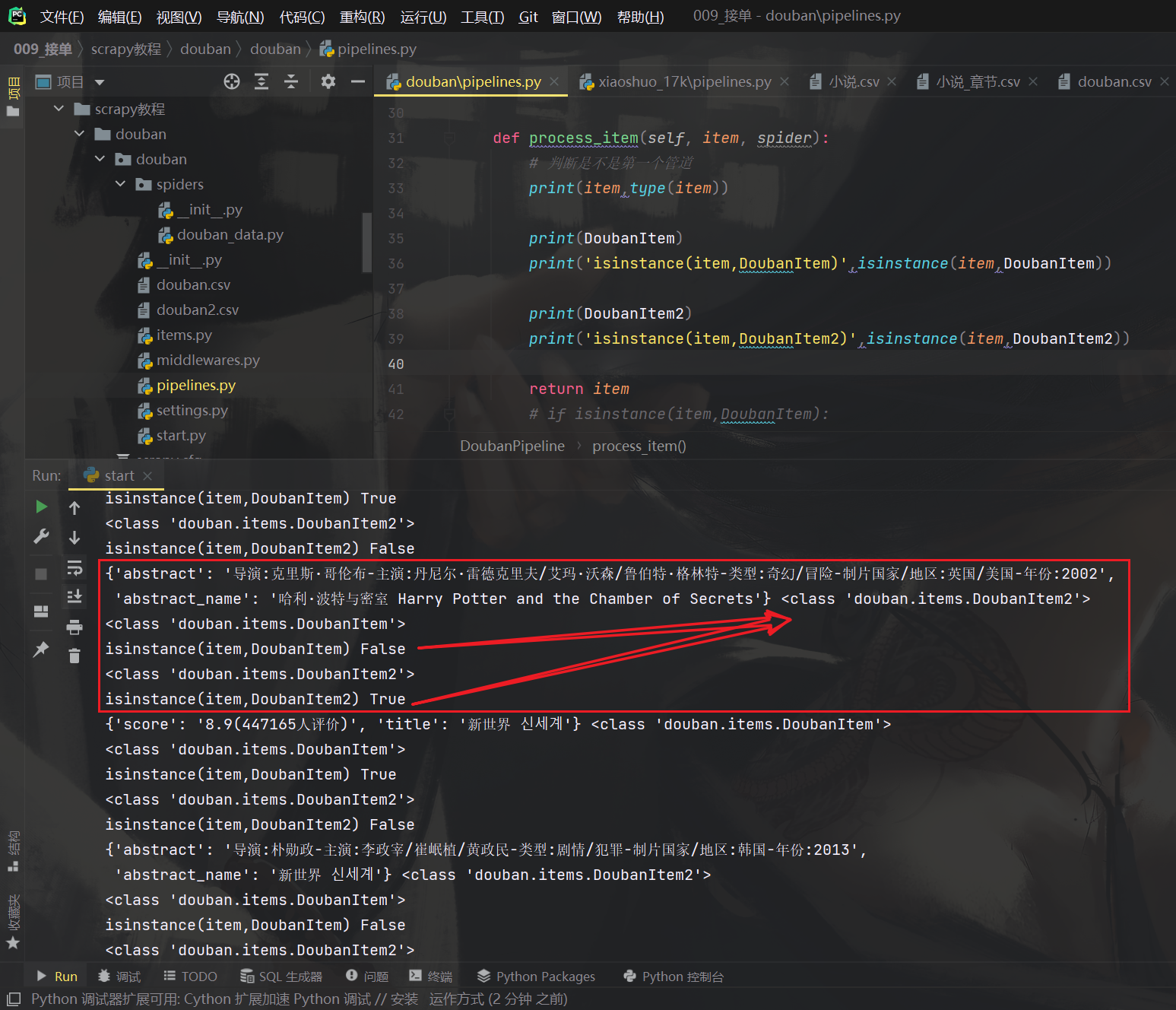Open run configuration wrench icon
This screenshot has width=1176, height=1010.
pos(41,537)
